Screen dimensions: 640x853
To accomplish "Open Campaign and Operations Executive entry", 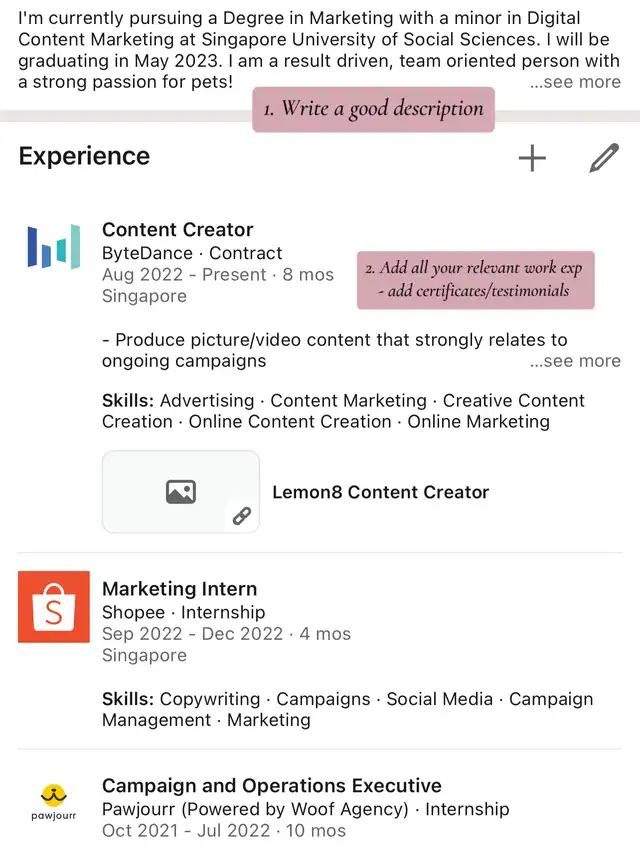I will pos(272,785).
